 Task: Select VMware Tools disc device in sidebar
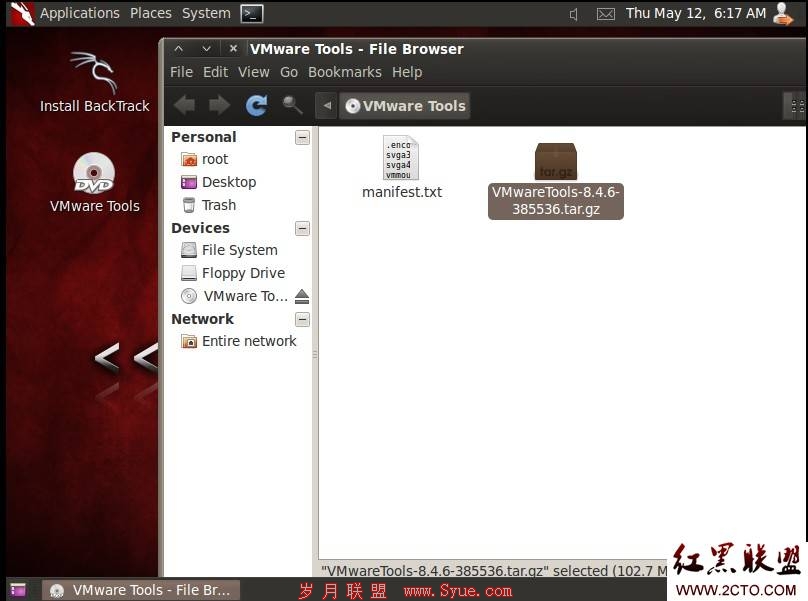pos(234,296)
